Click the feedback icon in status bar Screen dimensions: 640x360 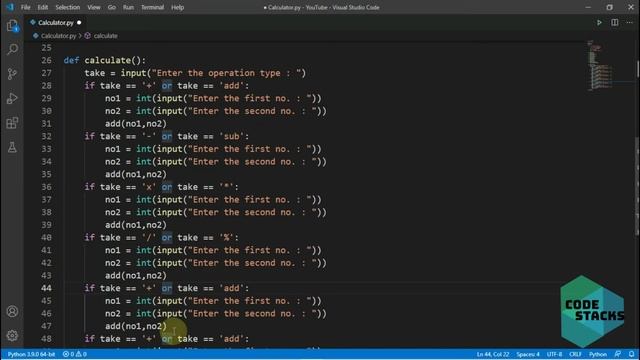(x=618, y=354)
